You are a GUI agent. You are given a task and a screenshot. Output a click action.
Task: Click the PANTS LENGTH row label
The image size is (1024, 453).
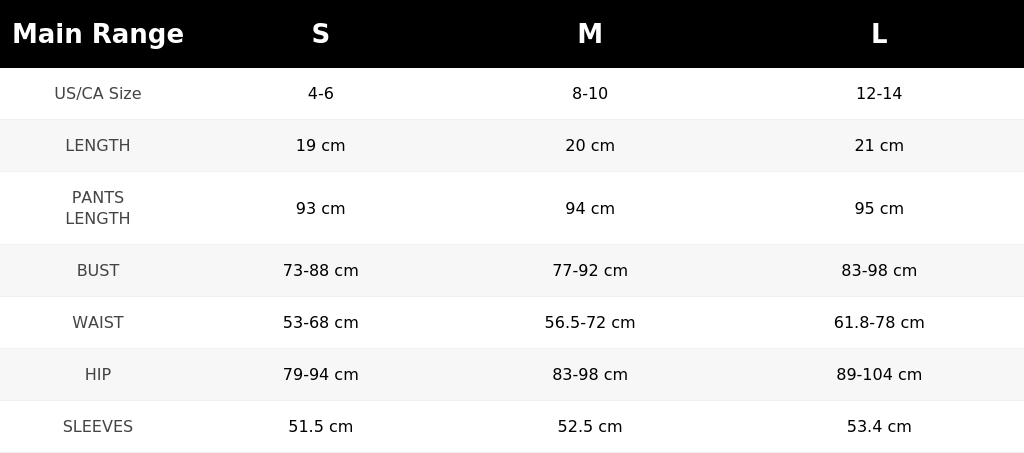click(98, 208)
